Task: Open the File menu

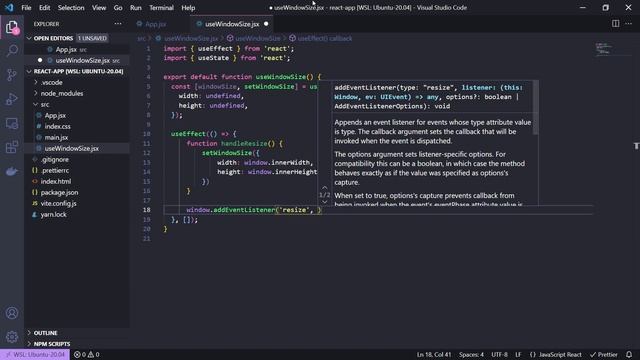Action: pyautogui.click(x=26, y=8)
